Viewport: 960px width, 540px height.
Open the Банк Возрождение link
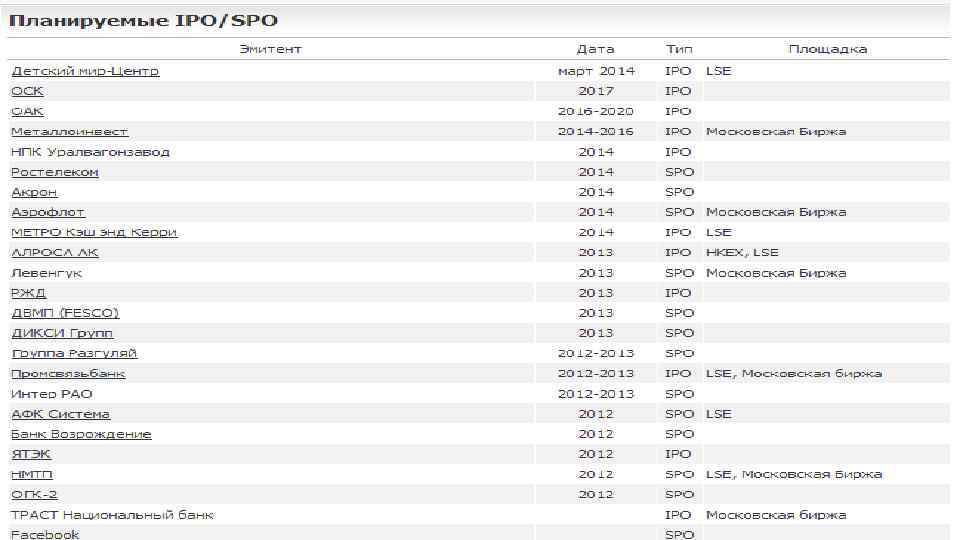coord(81,435)
